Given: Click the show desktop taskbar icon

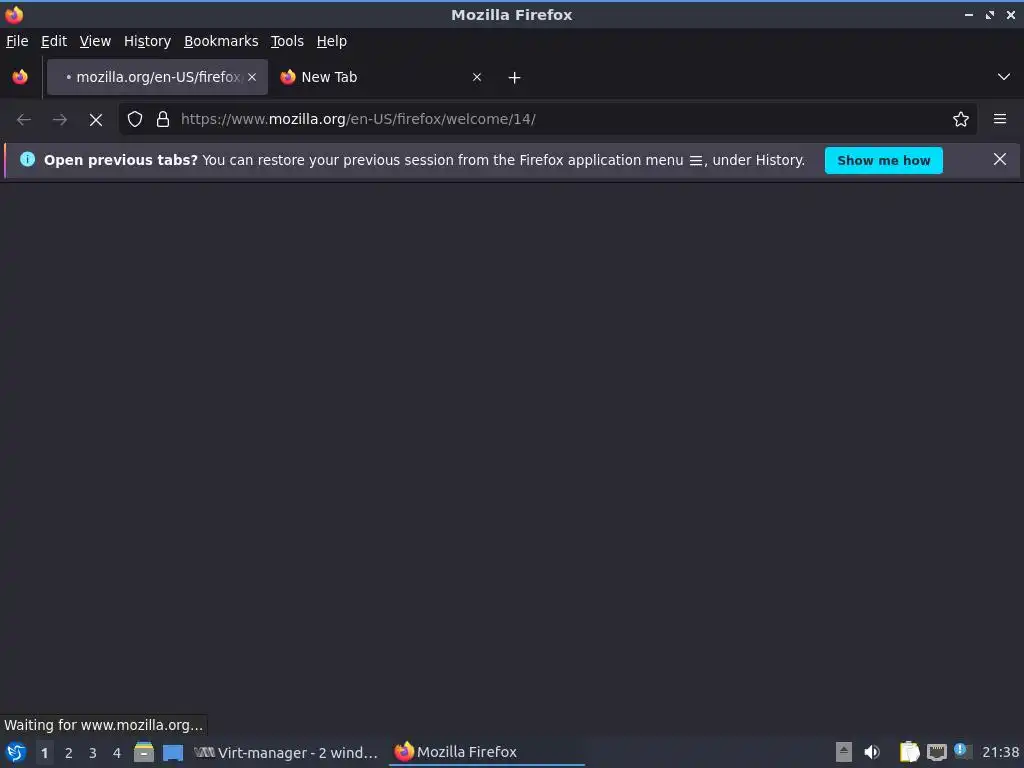Looking at the screenshot, I should (x=173, y=753).
